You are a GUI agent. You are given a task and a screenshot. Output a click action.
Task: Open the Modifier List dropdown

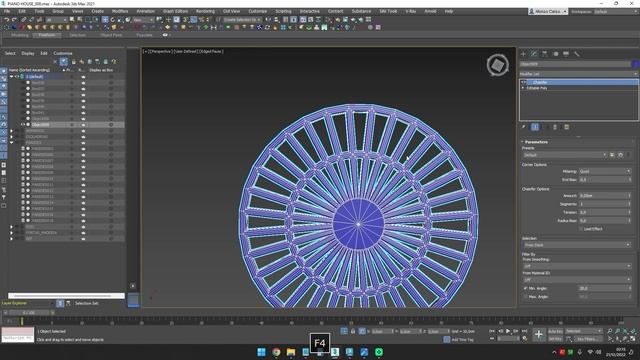click(578, 74)
